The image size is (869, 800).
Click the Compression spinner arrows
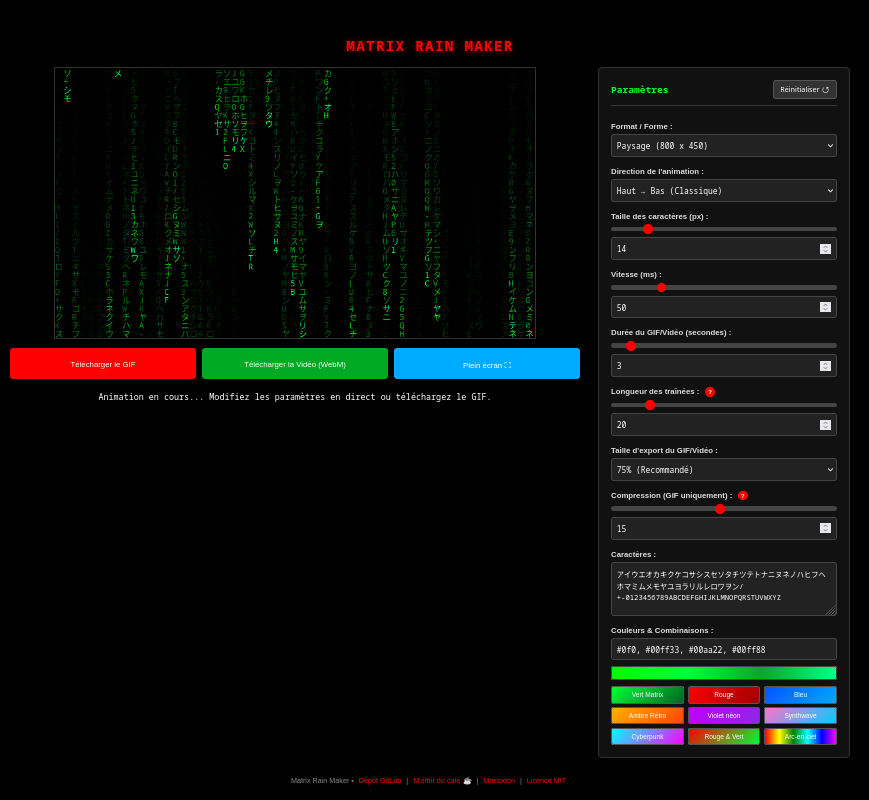(825, 528)
